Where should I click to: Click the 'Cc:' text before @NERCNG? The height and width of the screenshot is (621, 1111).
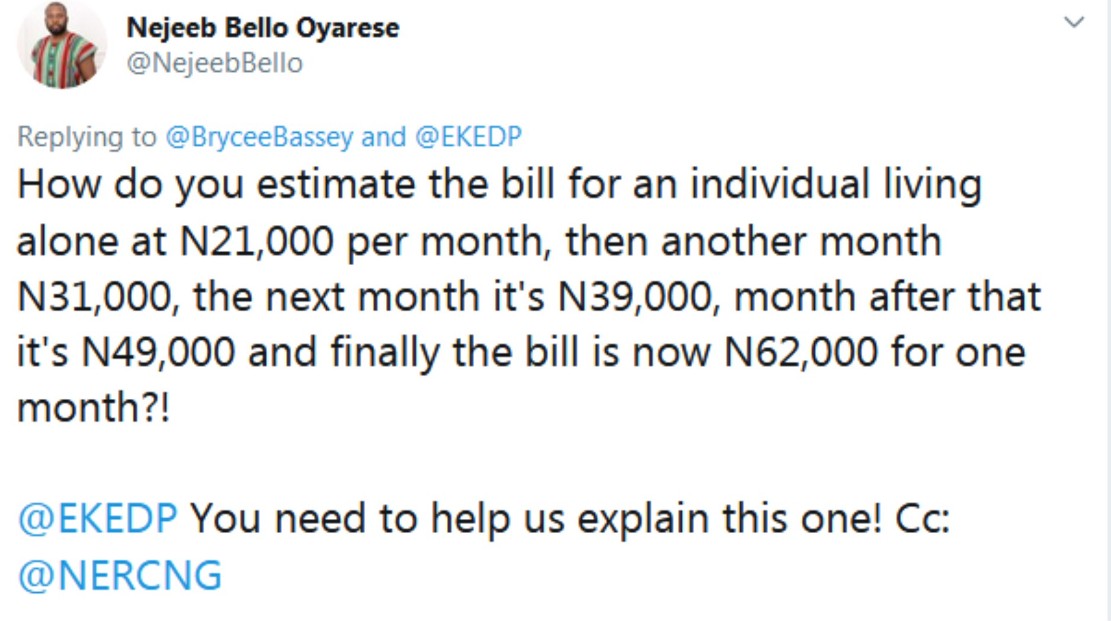(x=923, y=518)
